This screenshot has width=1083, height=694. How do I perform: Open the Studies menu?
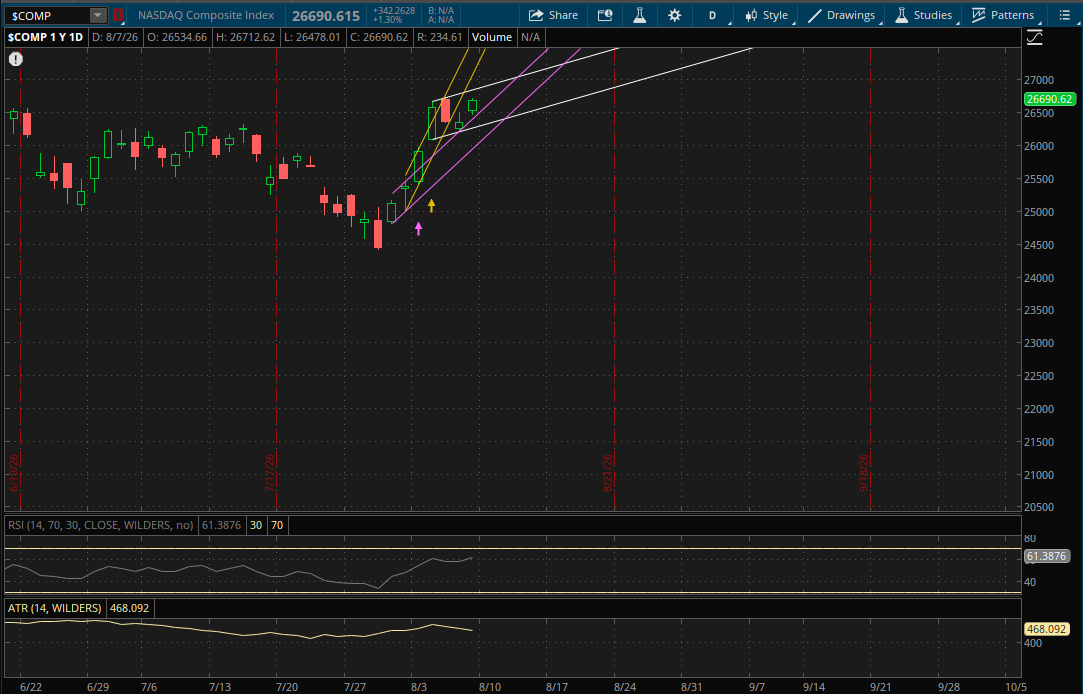(x=923, y=15)
